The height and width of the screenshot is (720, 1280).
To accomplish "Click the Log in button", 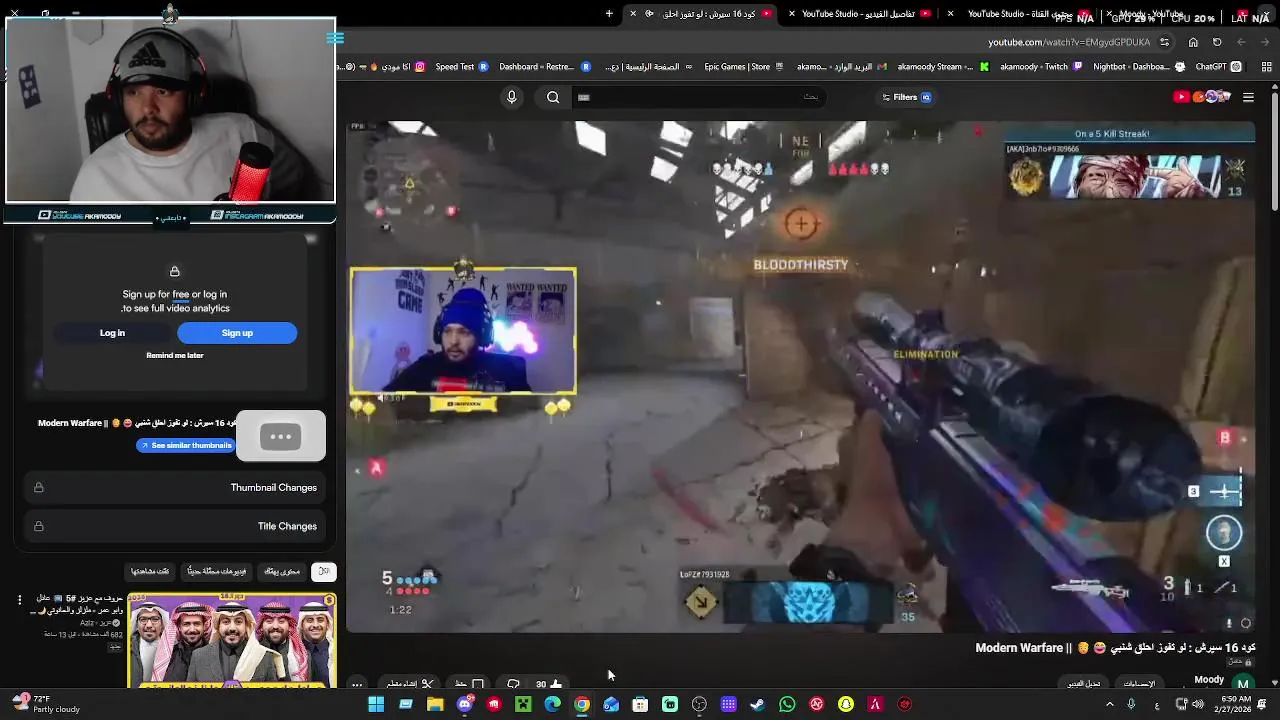I will [x=112, y=333].
